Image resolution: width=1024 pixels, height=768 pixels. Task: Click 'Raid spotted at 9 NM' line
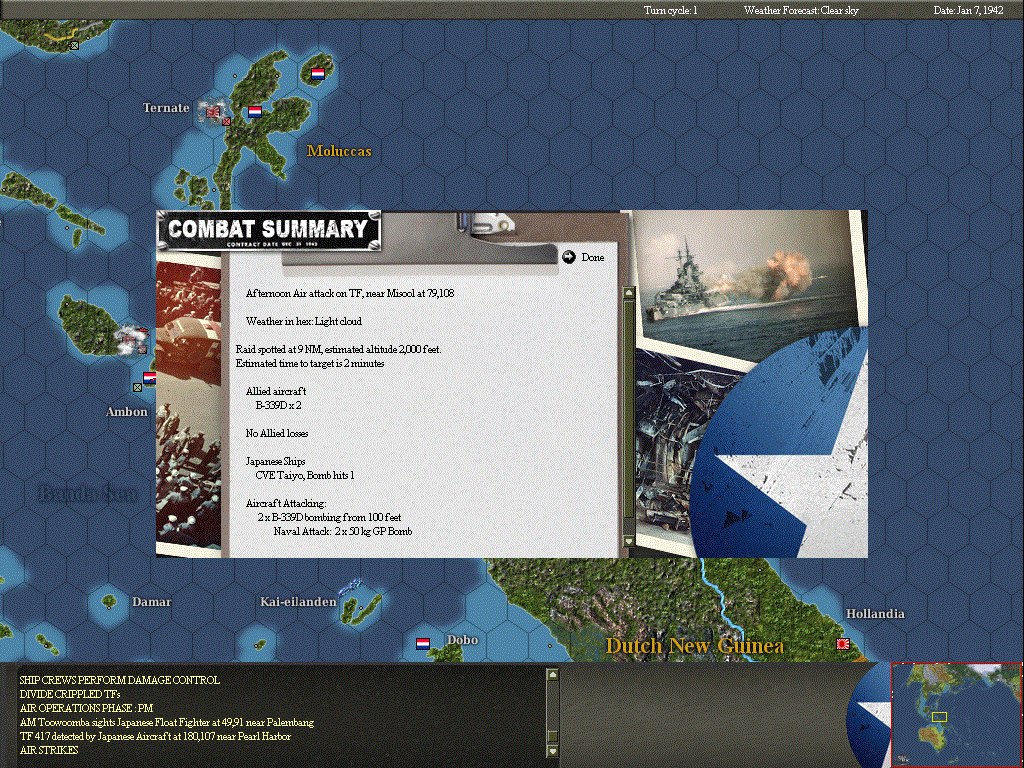(338, 349)
